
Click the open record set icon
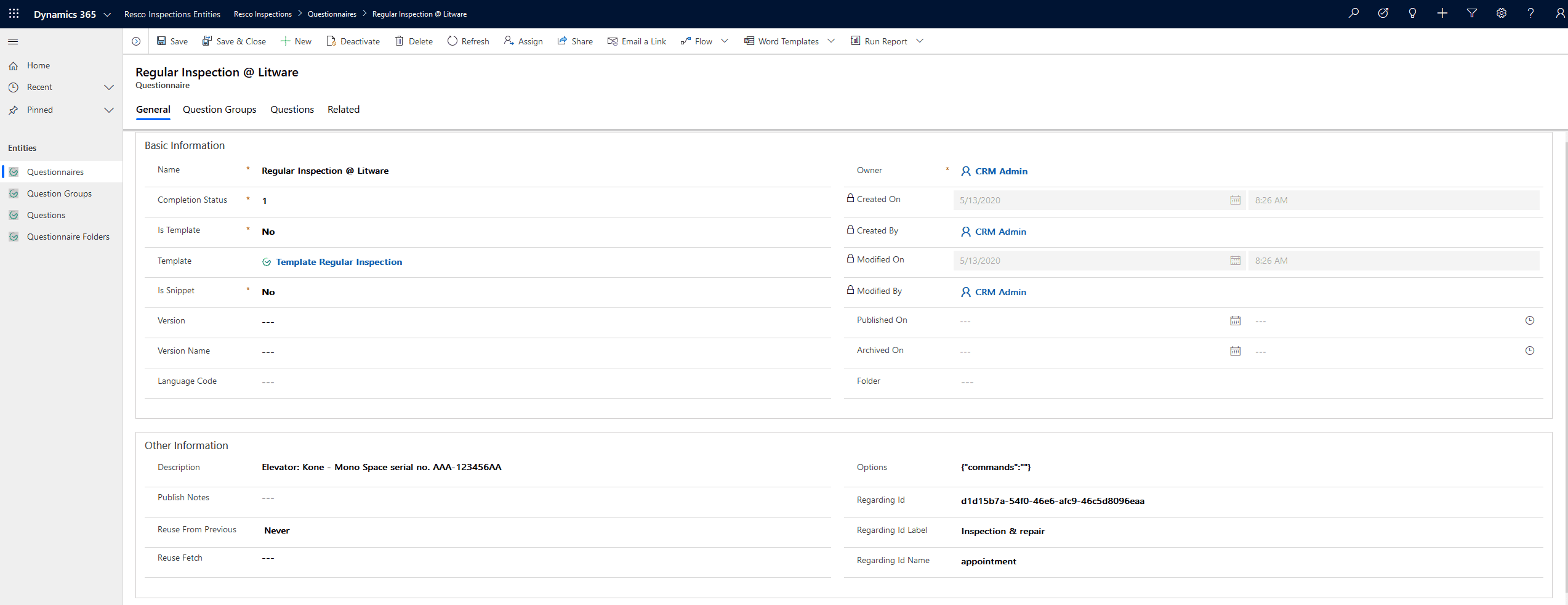point(136,41)
